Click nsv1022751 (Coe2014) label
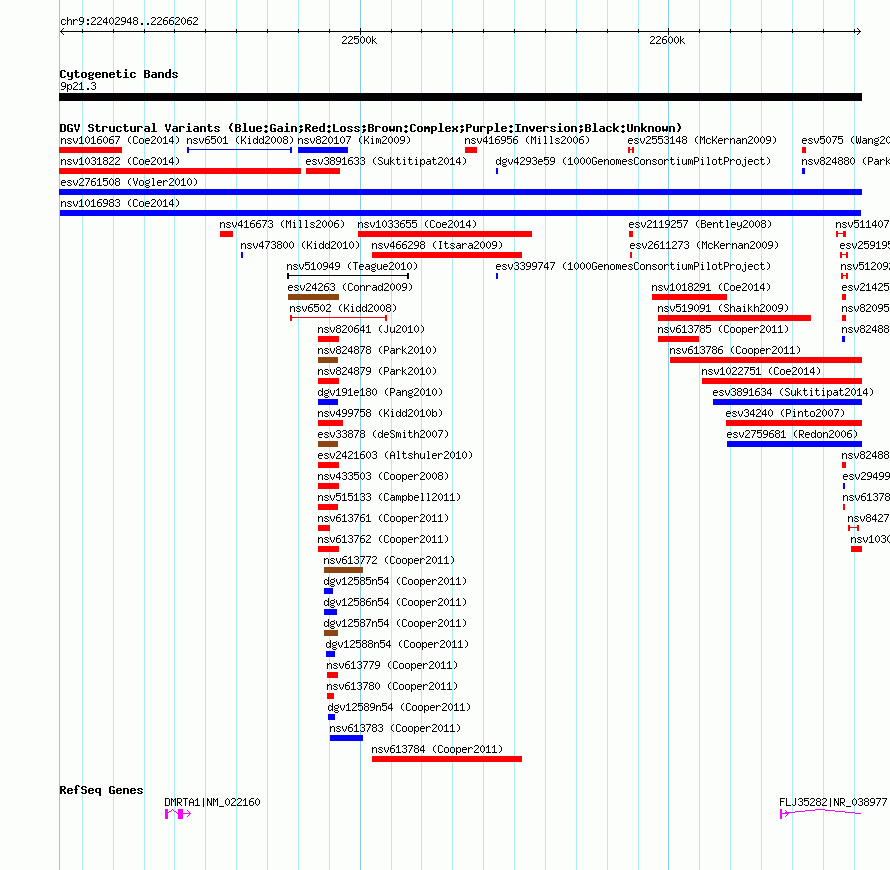The height and width of the screenshot is (870, 890). 761,371
